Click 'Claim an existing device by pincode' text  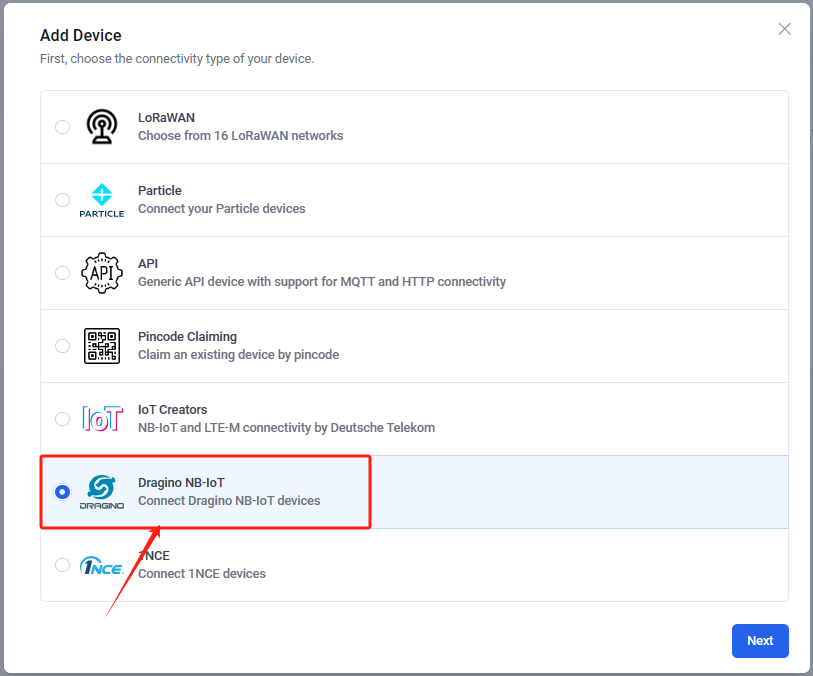tap(239, 355)
